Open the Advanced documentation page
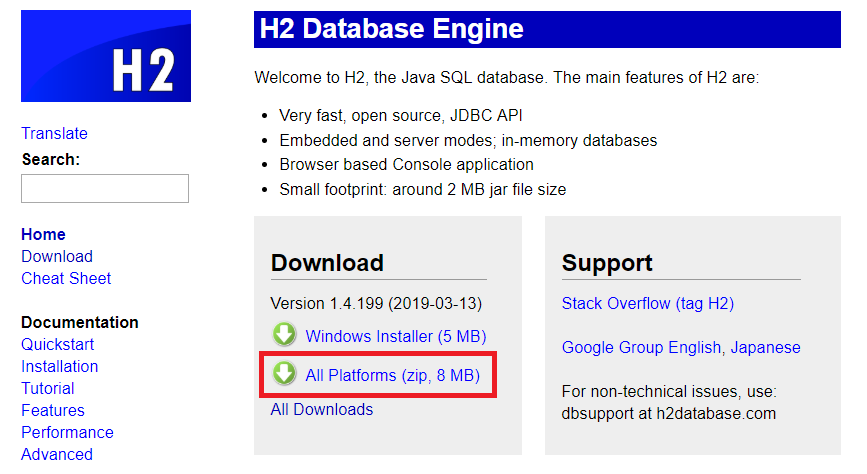 pyautogui.click(x=57, y=454)
